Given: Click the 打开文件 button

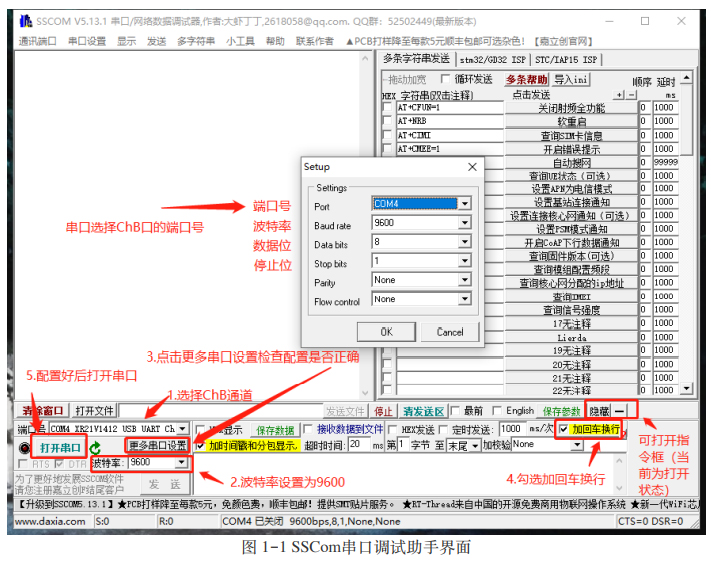Looking at the screenshot, I should (x=94, y=411).
